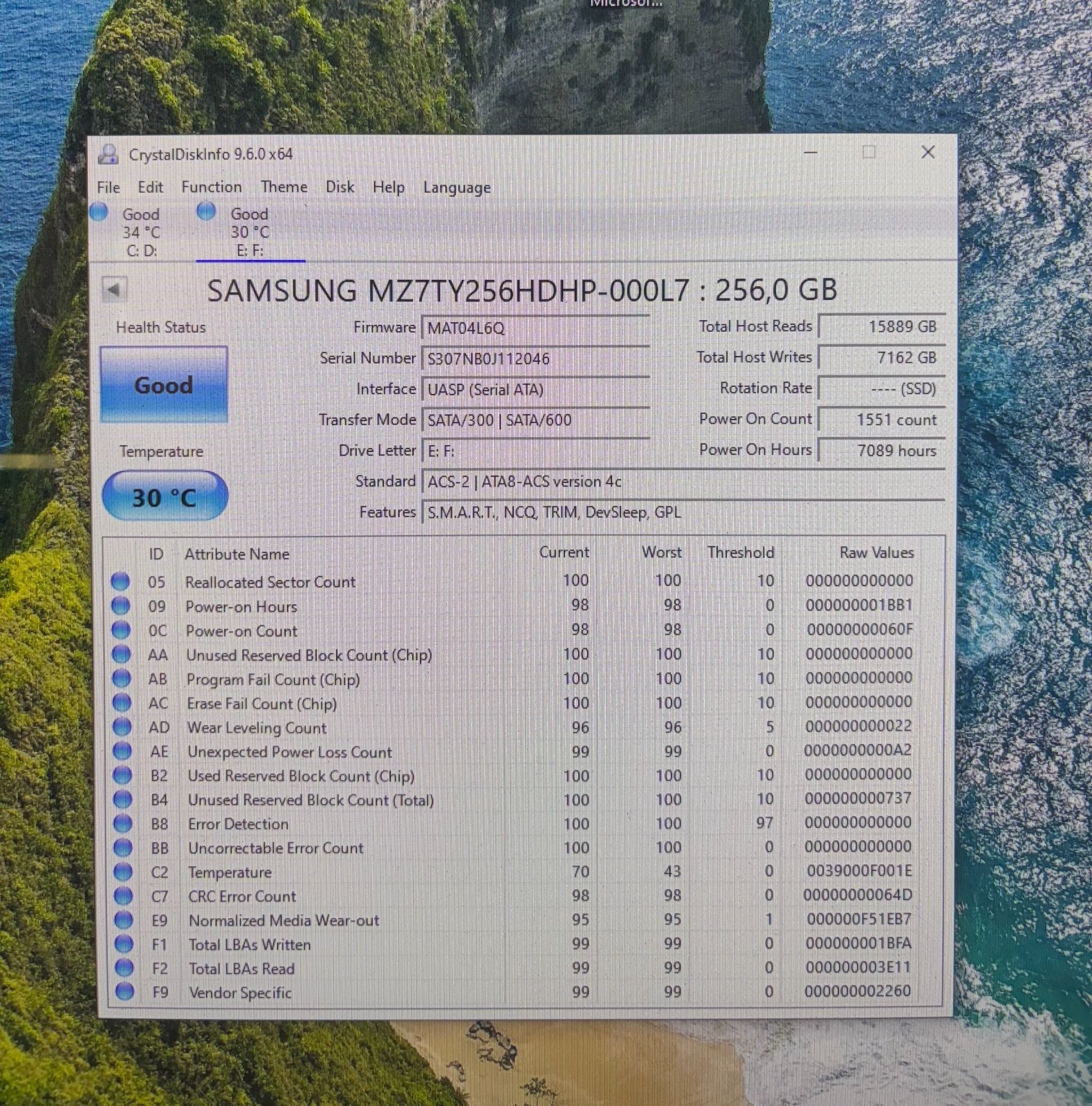This screenshot has width=1092, height=1106.
Task: Open the Language menu
Action: click(457, 187)
